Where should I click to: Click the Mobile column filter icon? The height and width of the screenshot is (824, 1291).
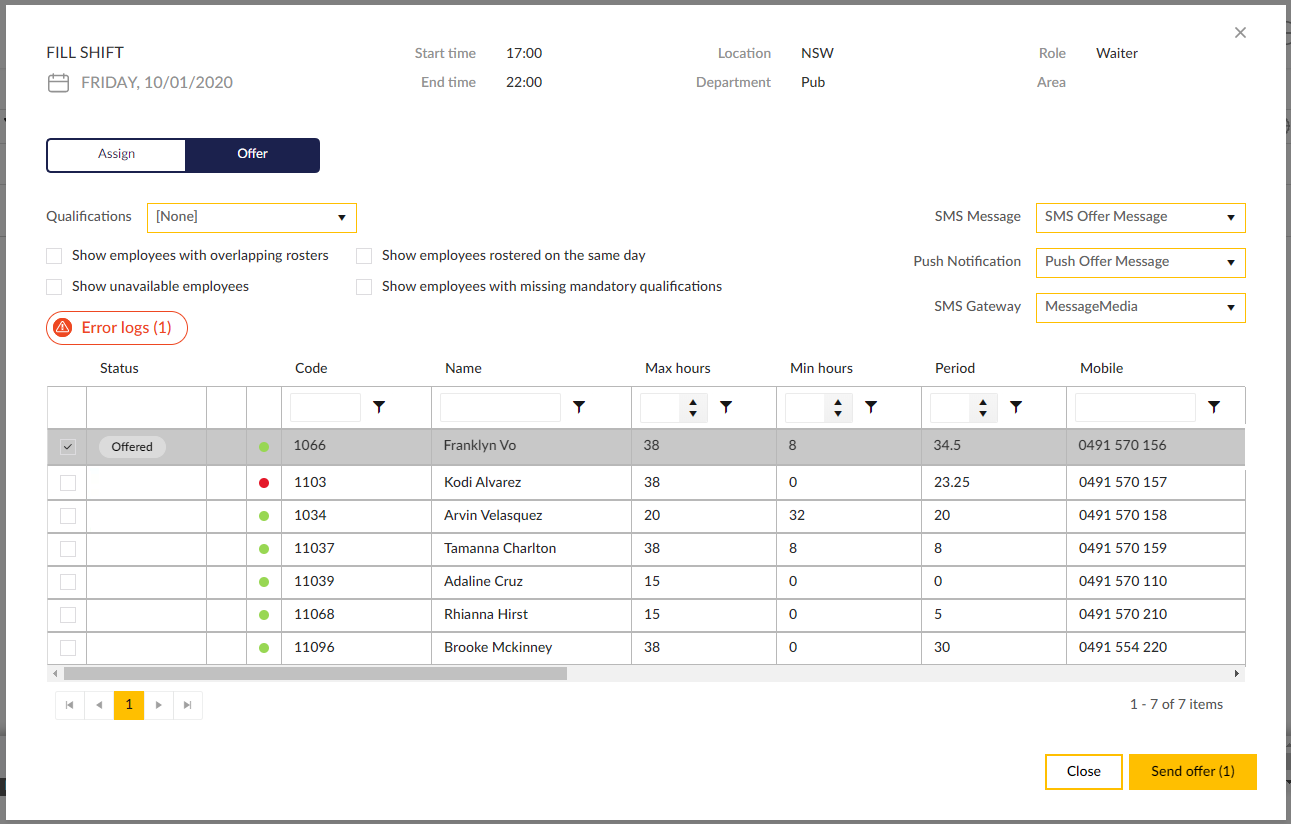(1214, 407)
